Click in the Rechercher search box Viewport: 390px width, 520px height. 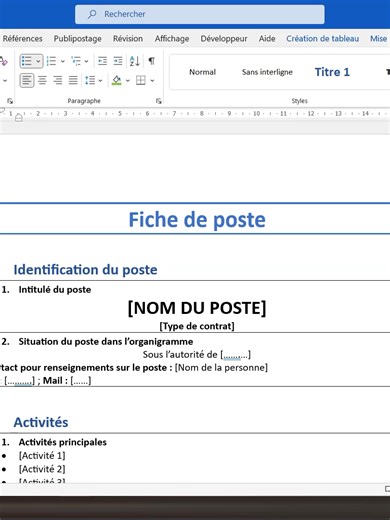[x=199, y=14]
